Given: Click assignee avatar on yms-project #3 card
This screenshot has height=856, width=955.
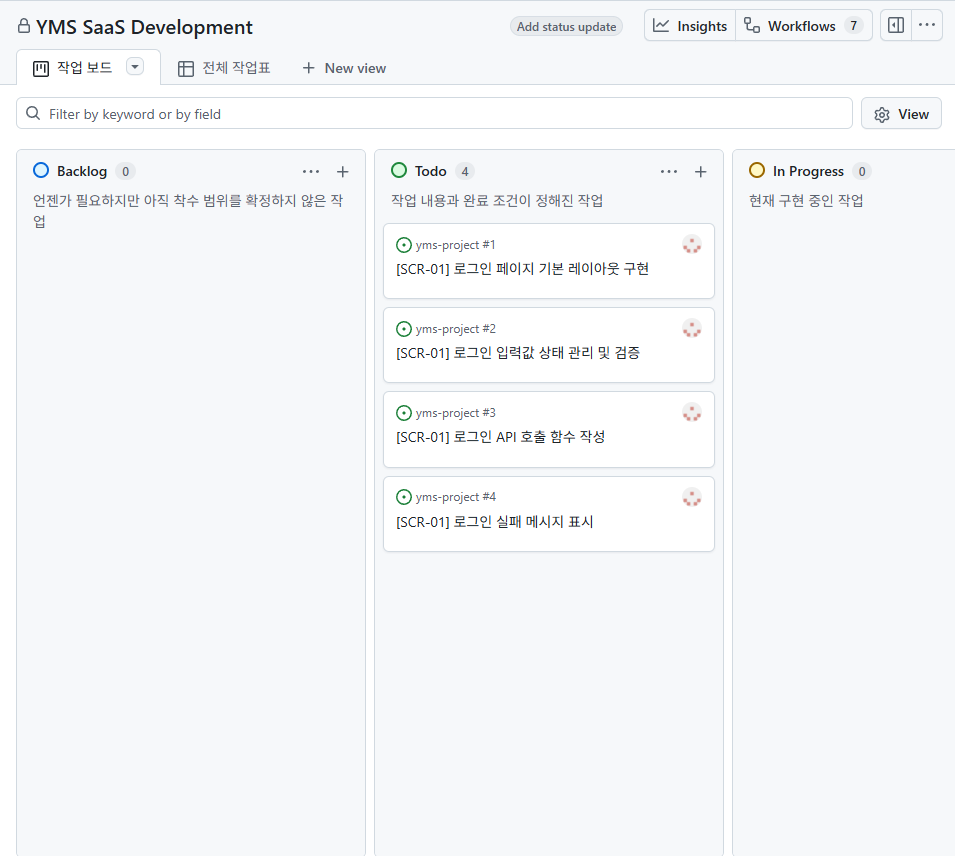Looking at the screenshot, I should [692, 413].
